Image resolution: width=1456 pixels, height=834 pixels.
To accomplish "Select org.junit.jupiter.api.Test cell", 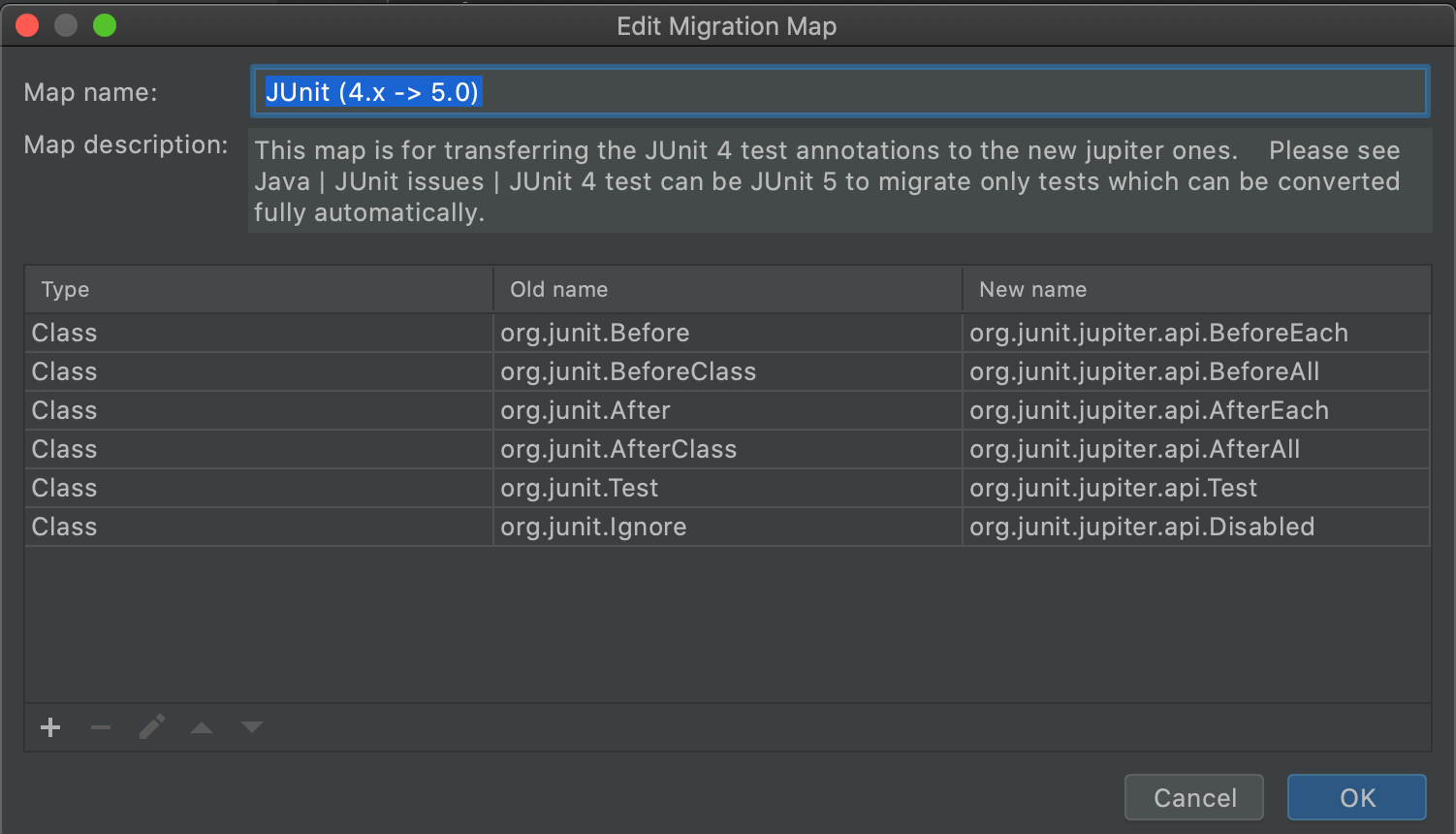I will [x=1196, y=488].
